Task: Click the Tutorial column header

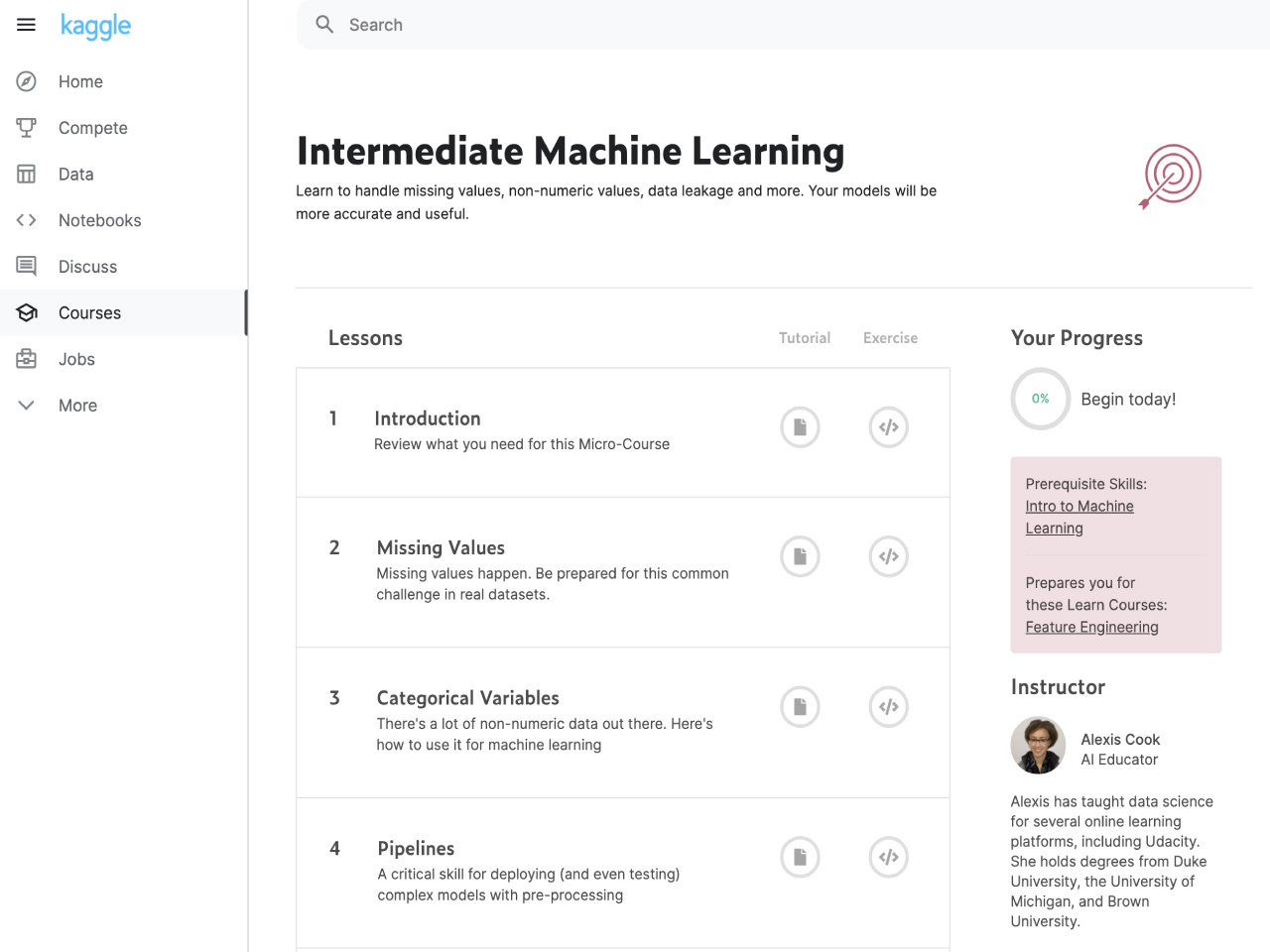Action: (x=805, y=338)
